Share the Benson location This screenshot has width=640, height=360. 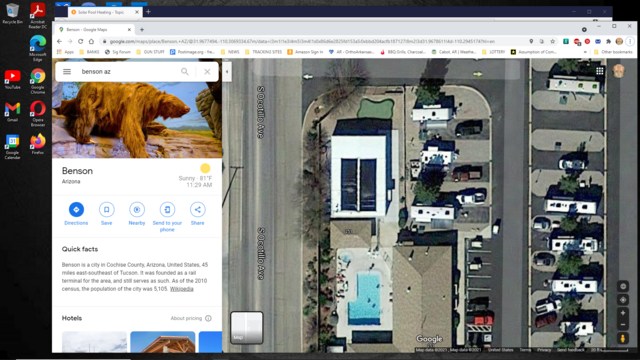click(198, 214)
